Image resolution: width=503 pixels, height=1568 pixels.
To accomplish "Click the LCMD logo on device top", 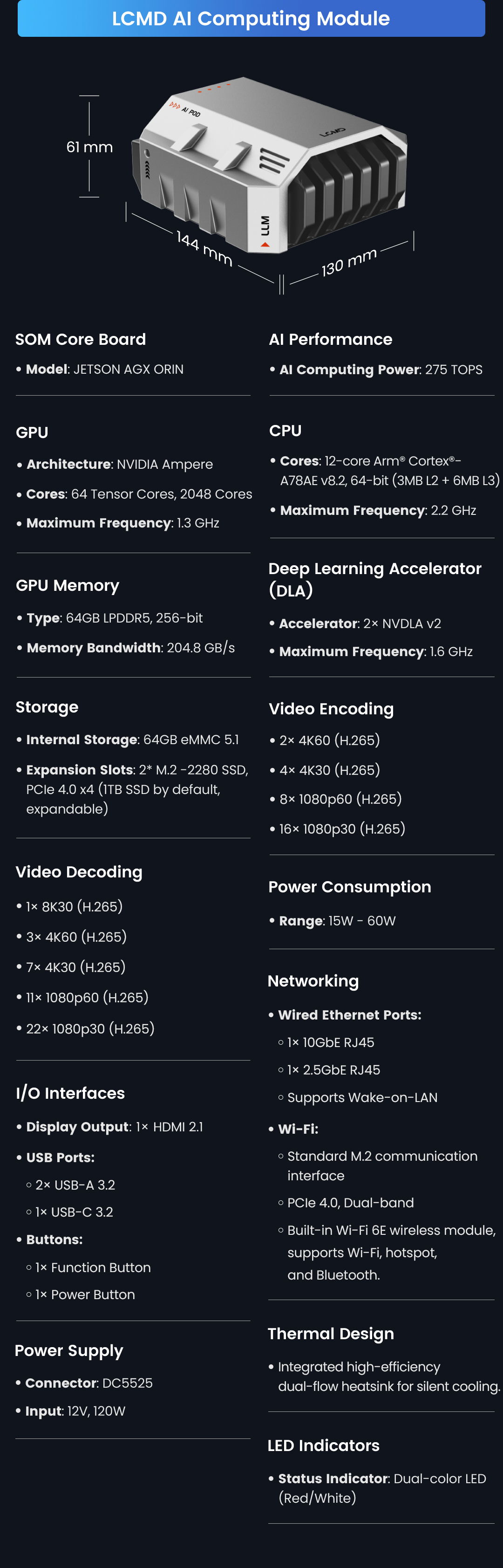I will coord(333,132).
